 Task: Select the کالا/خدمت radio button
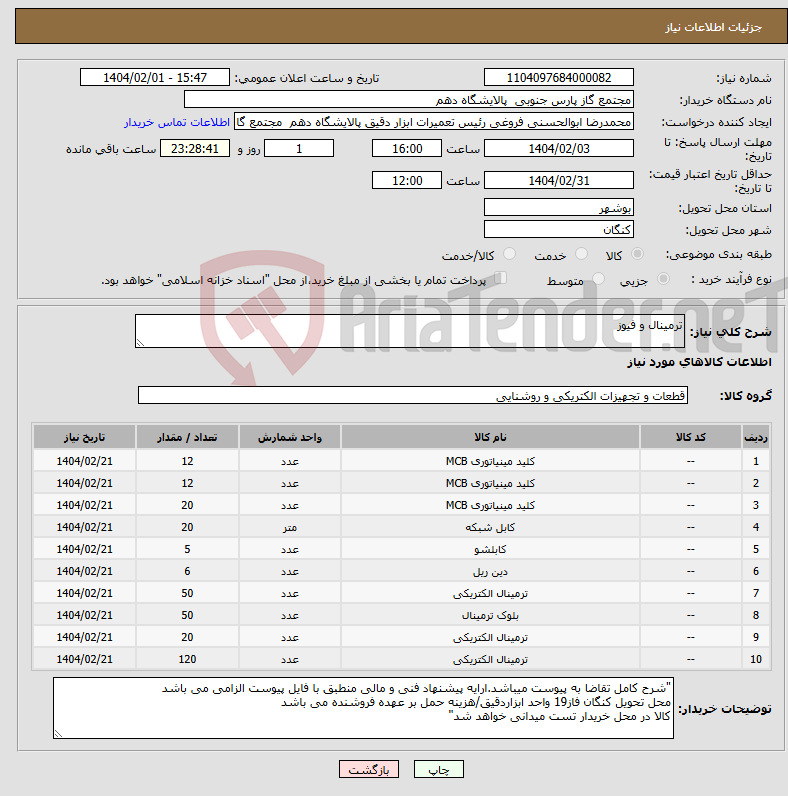click(509, 254)
